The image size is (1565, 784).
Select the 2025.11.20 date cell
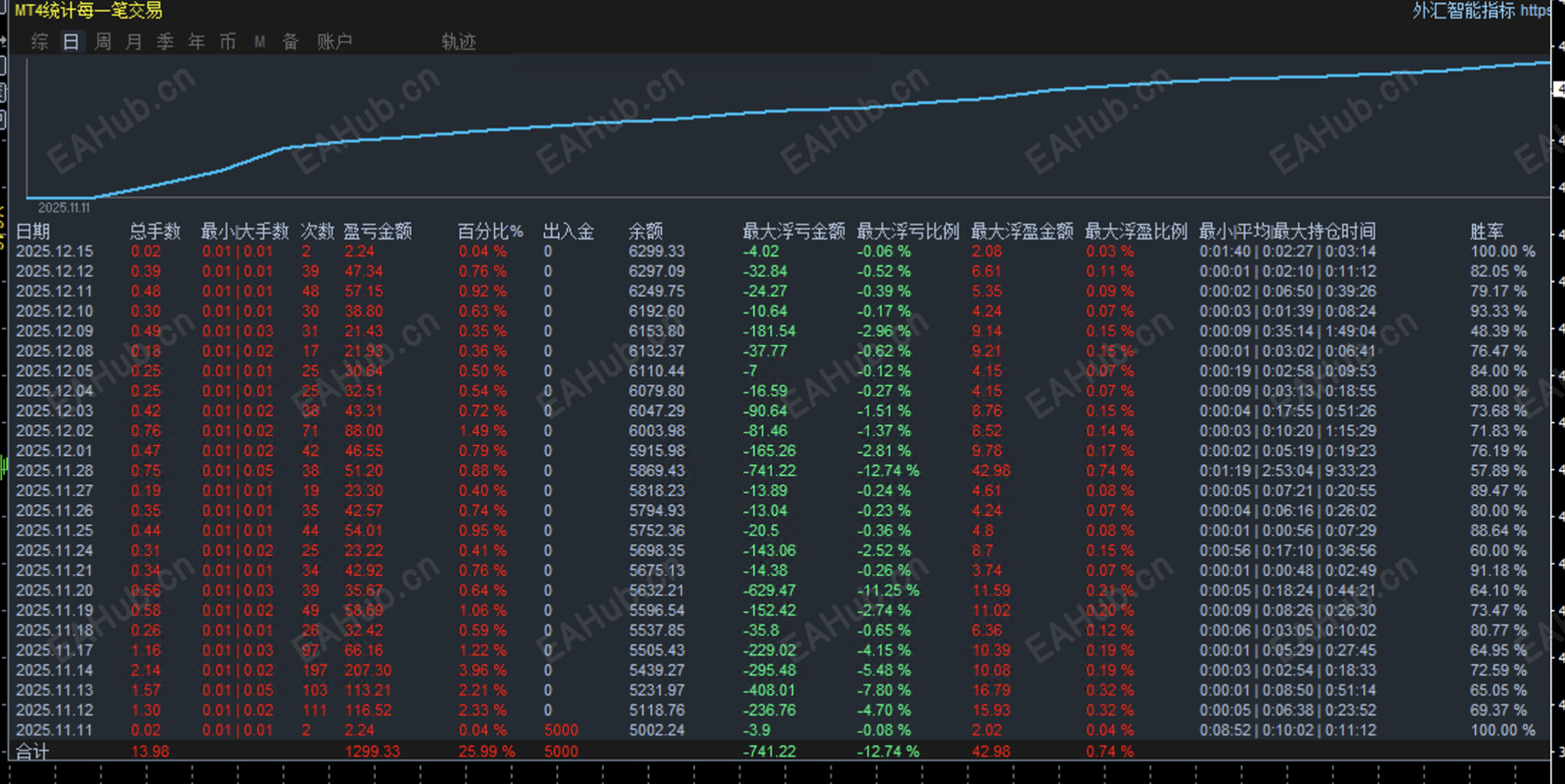click(55, 590)
